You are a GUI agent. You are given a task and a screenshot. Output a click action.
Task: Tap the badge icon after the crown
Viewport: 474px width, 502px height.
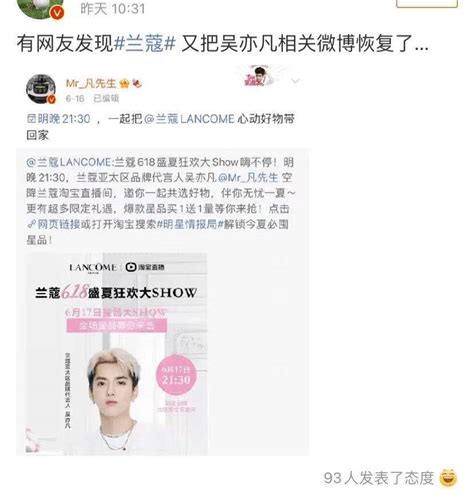137,83
